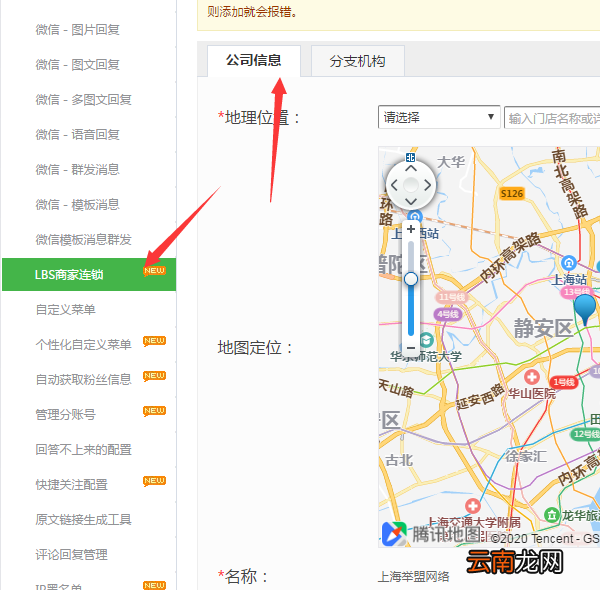This screenshot has height=590, width=600.
Task: Pan the map north with up arrow
Action: pos(411,168)
